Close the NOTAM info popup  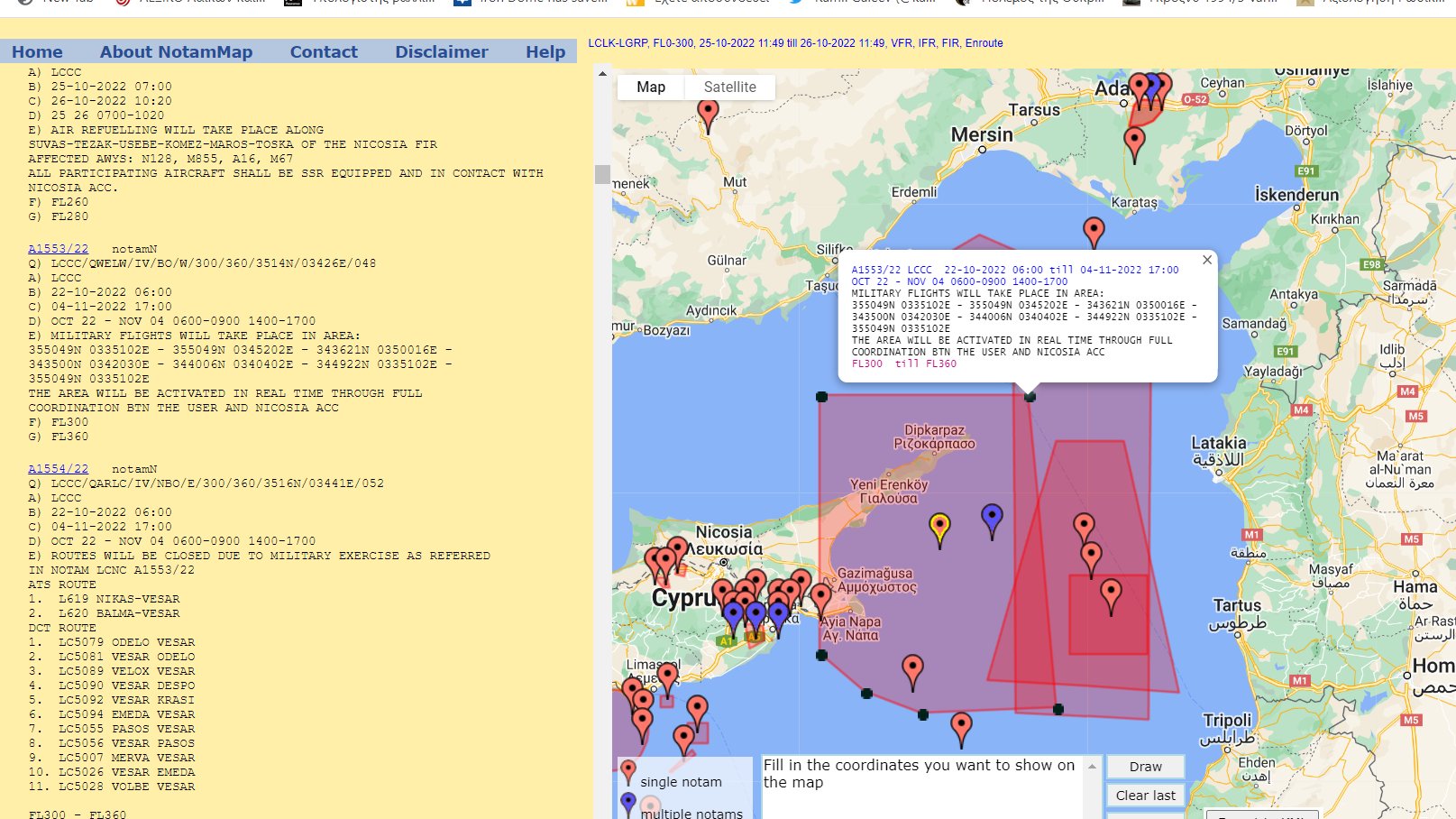click(x=1207, y=260)
